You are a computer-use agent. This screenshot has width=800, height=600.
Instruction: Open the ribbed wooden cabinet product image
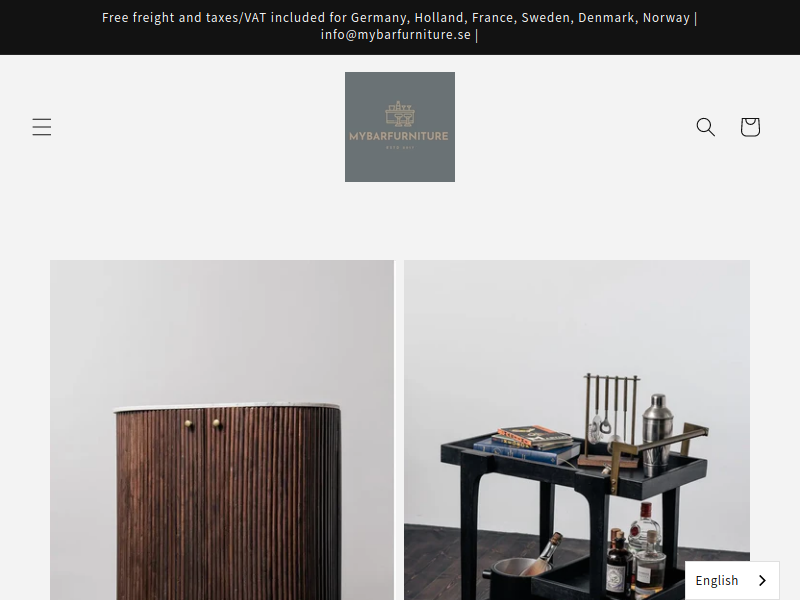[x=222, y=430]
